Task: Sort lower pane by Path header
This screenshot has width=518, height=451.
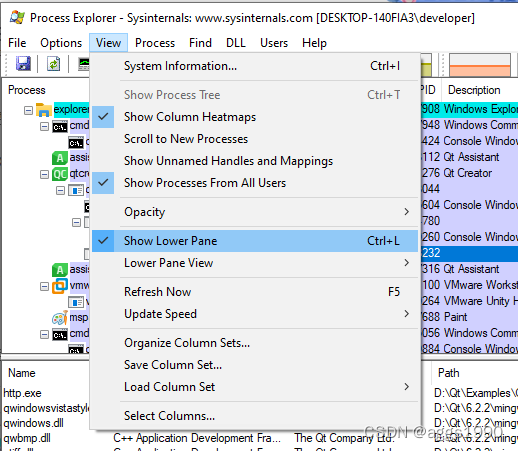Action: (x=448, y=373)
